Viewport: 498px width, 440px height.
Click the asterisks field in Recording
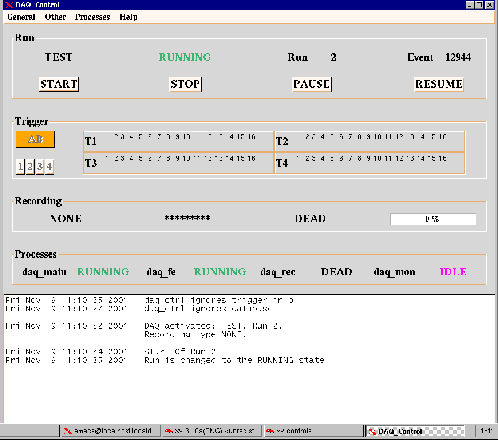click(x=187, y=218)
